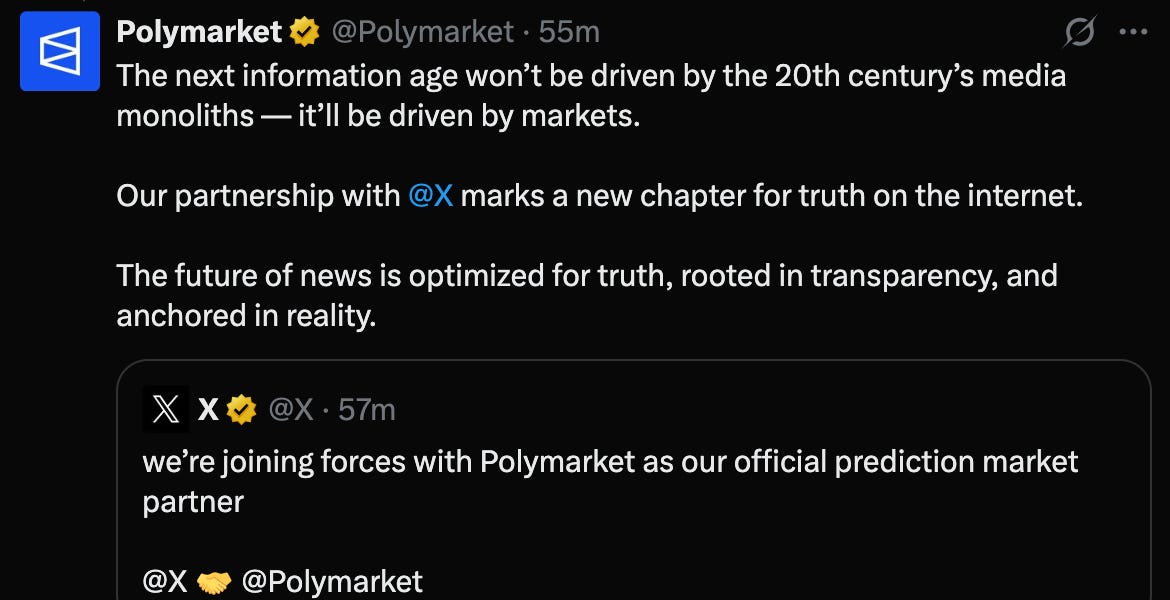Click the X logo avatar in quoted post
1170x600 pixels.
[166, 409]
